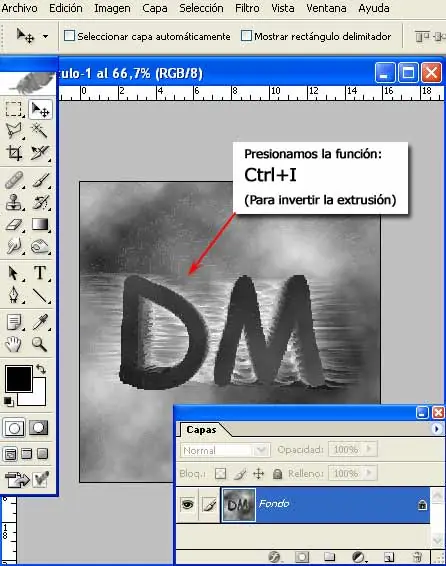
Task: Select the Magic Wand tool
Action: tap(39, 130)
